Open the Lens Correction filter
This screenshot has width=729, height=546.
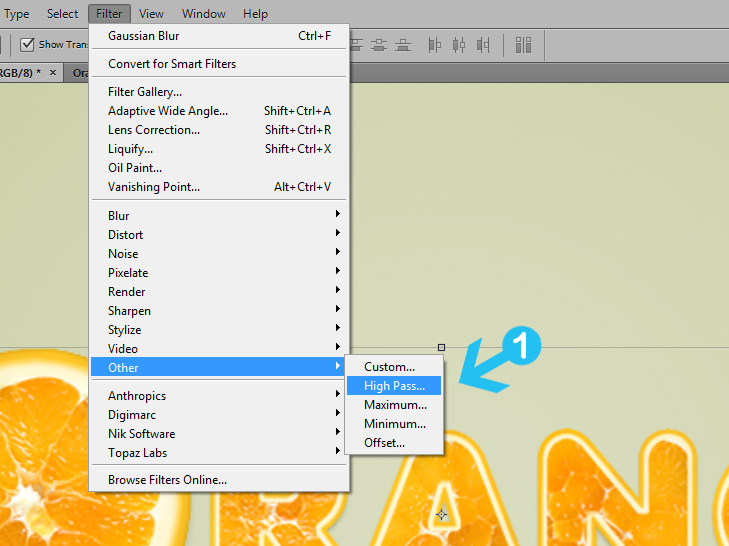219,130
